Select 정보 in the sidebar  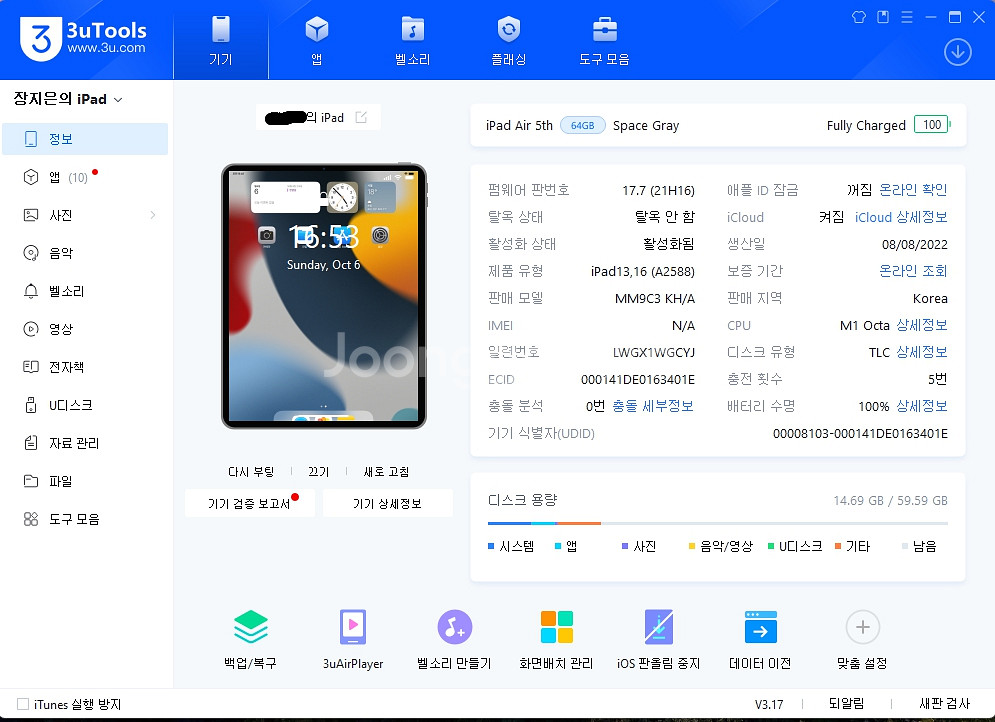pyautogui.click(x=85, y=139)
